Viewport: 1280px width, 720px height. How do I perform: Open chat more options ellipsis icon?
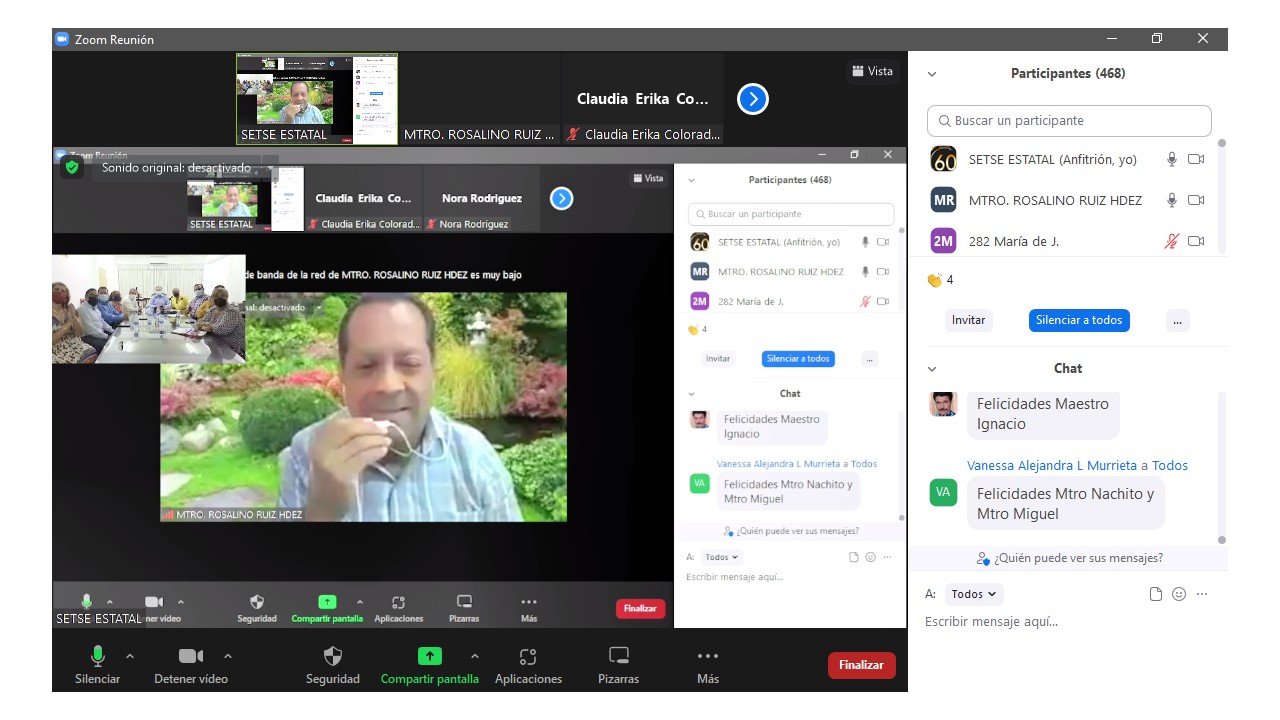click(1202, 594)
